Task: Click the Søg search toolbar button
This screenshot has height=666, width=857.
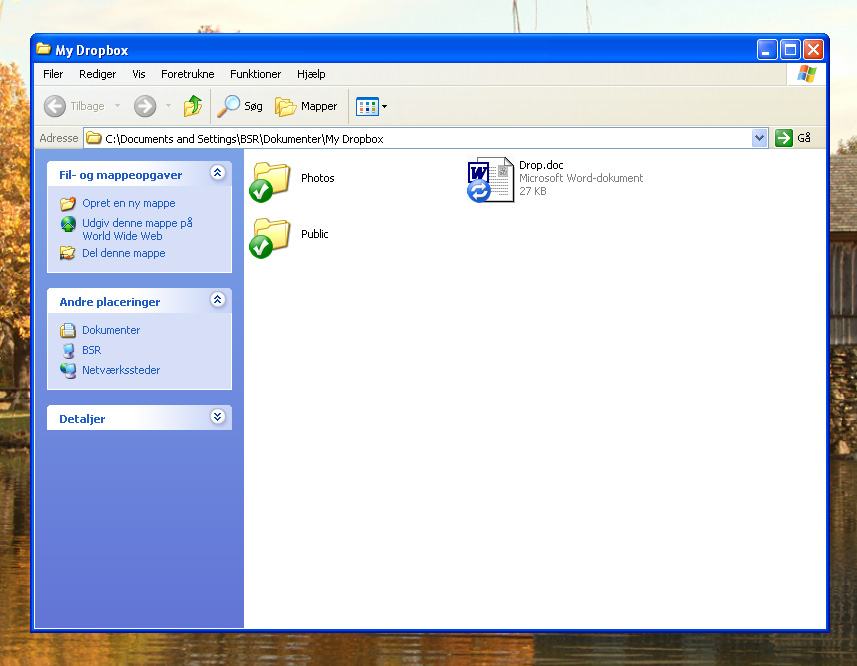Action: (241, 106)
